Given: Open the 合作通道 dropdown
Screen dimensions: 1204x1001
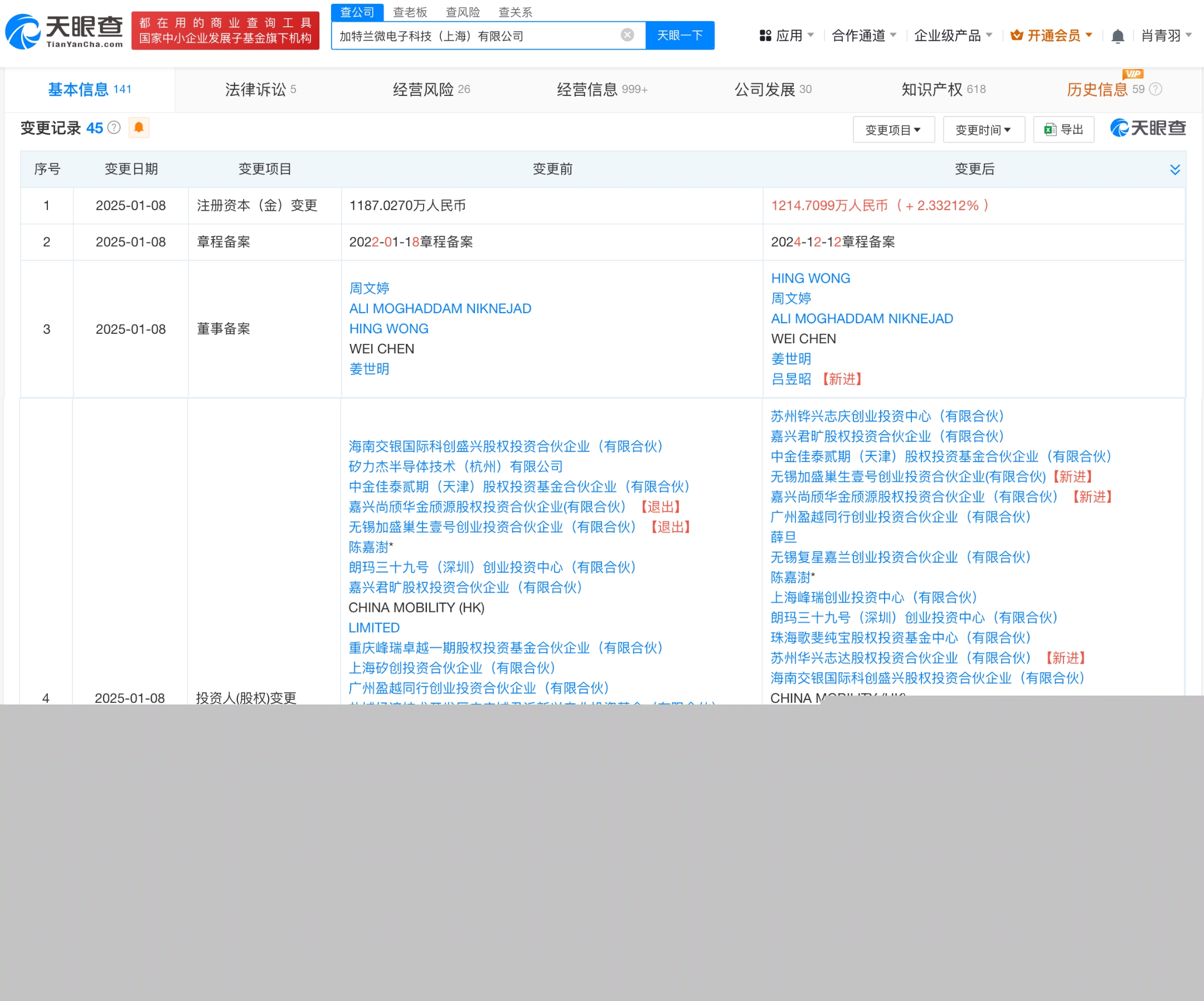Looking at the screenshot, I should (x=864, y=36).
